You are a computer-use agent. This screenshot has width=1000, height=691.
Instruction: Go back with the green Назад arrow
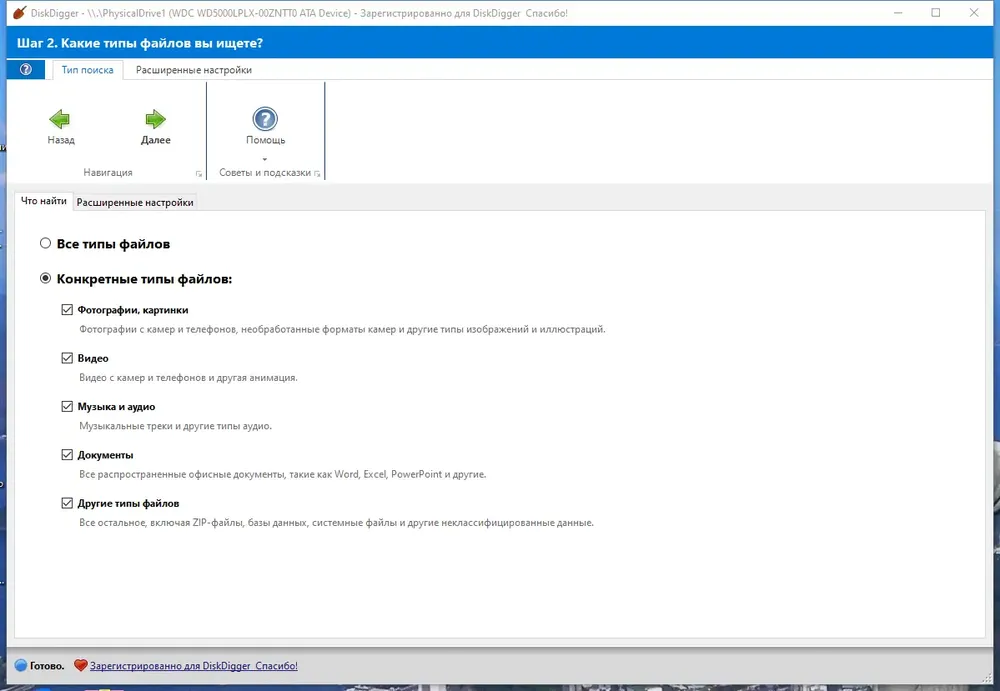tap(60, 119)
